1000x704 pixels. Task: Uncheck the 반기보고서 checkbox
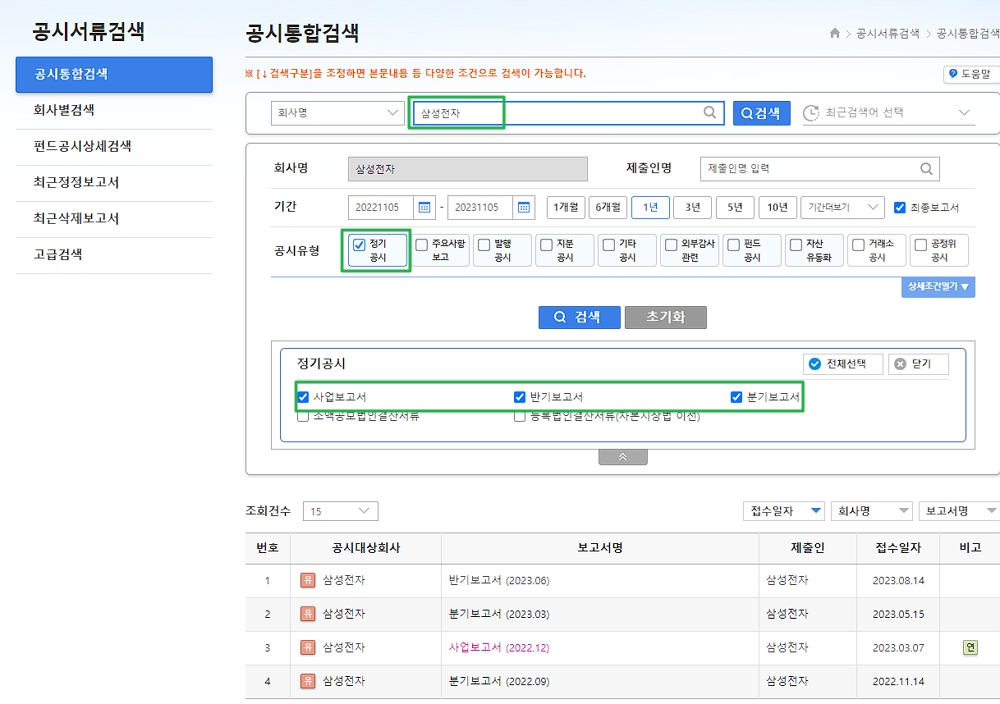(x=520, y=397)
